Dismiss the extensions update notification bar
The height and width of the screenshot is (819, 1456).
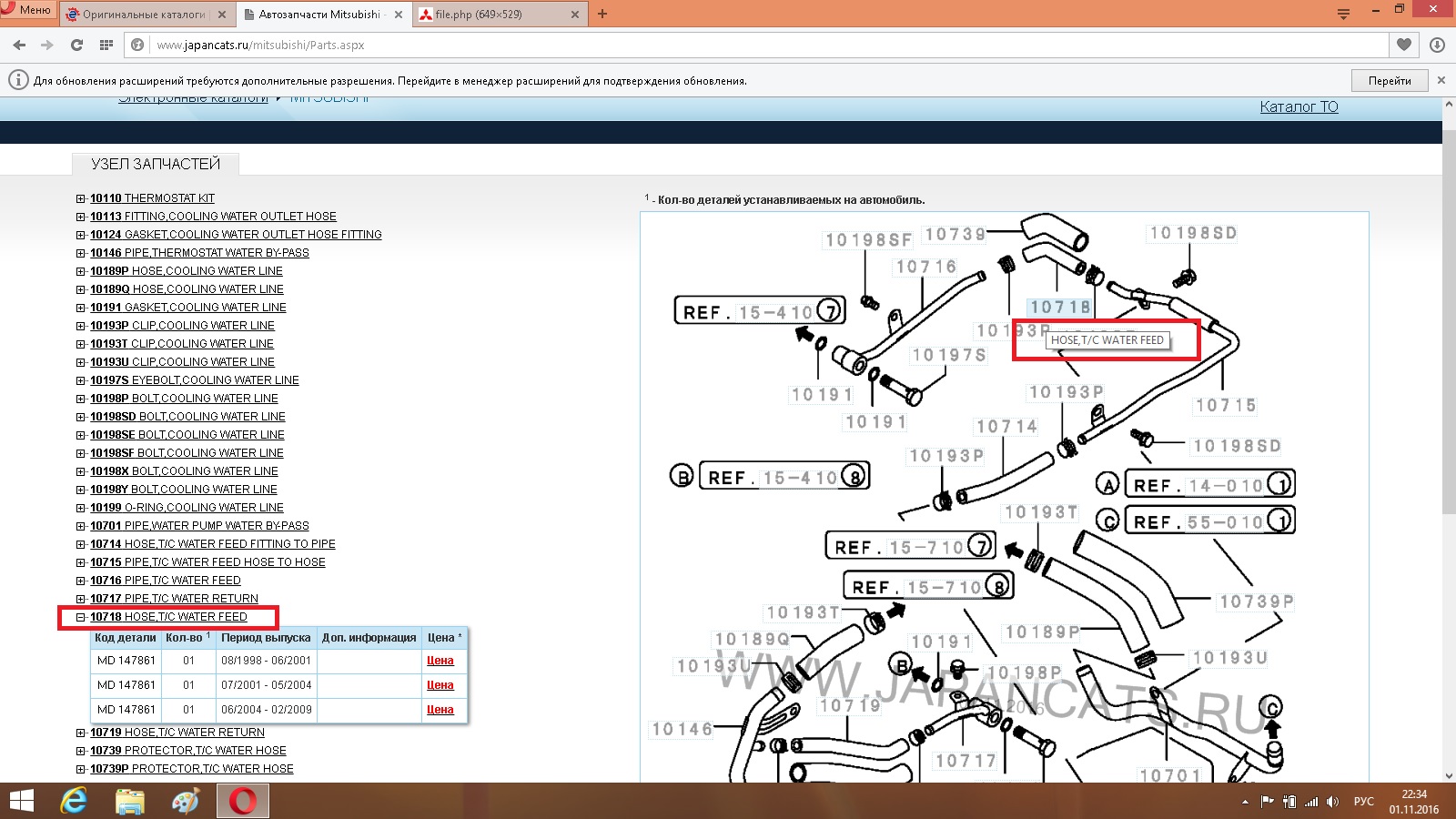click(x=1441, y=80)
